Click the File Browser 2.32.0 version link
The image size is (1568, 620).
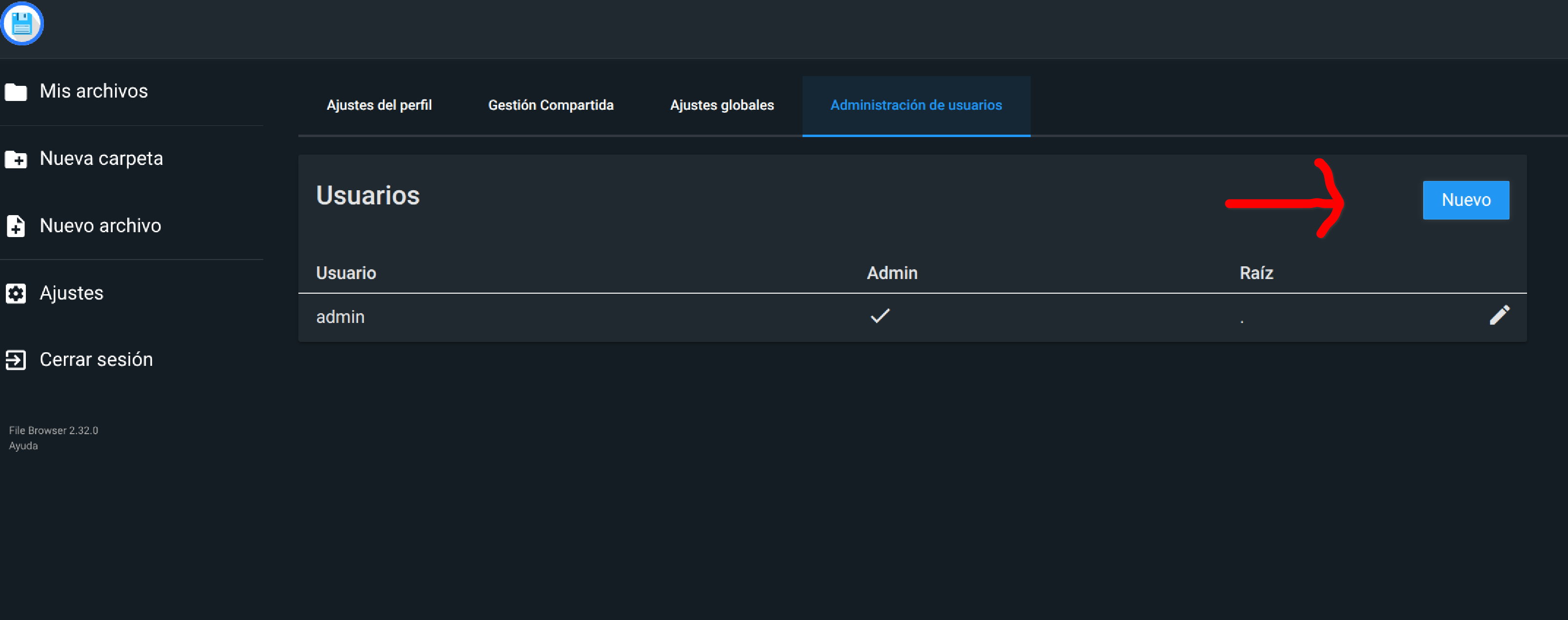[x=54, y=430]
